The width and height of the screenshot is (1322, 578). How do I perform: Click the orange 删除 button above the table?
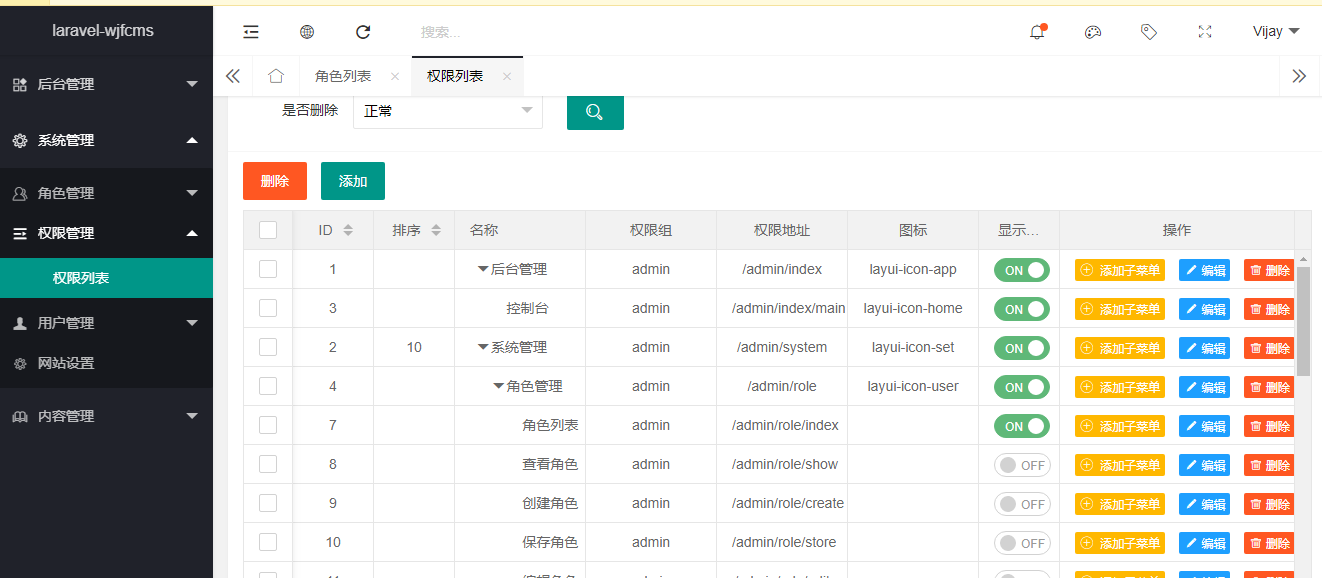[275, 181]
